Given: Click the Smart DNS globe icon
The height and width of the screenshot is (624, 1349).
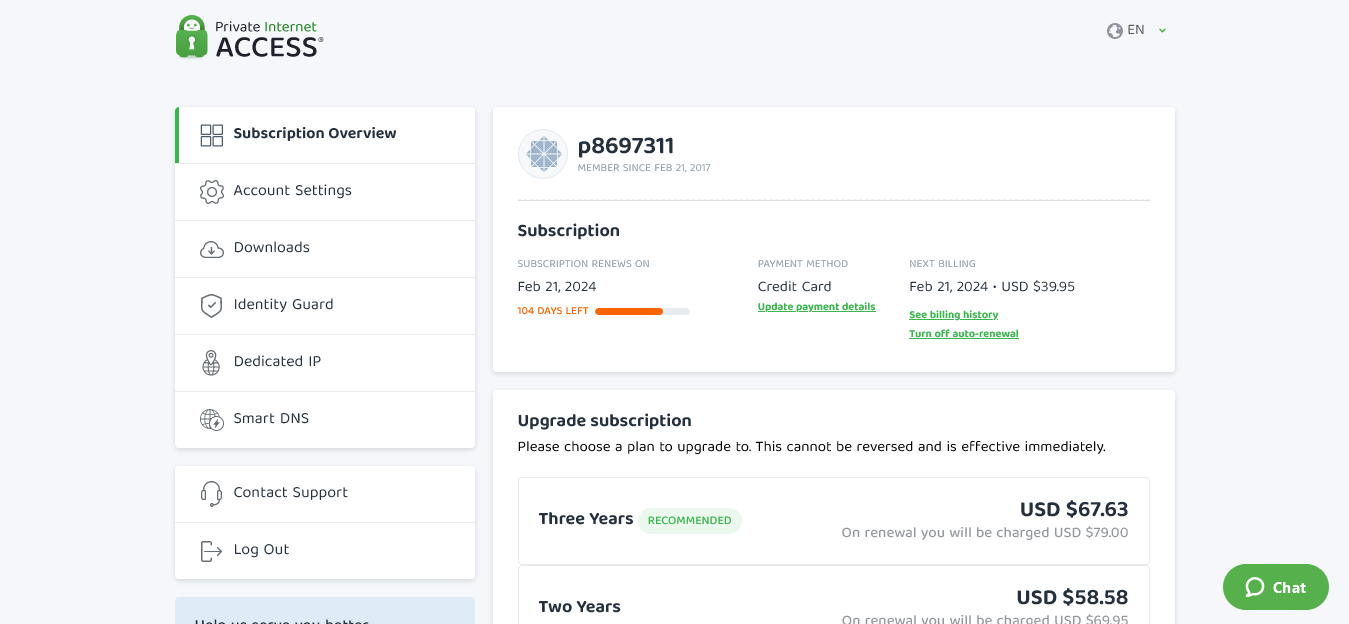Looking at the screenshot, I should click(211, 420).
